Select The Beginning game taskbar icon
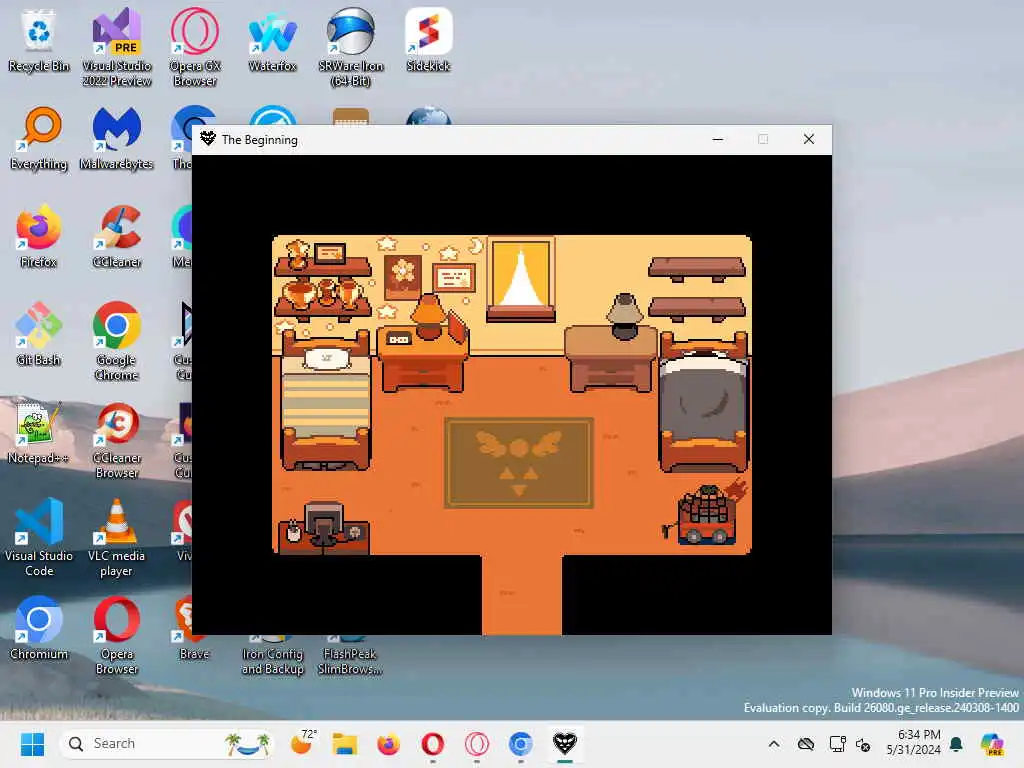This screenshot has height=768, width=1024. tap(565, 743)
